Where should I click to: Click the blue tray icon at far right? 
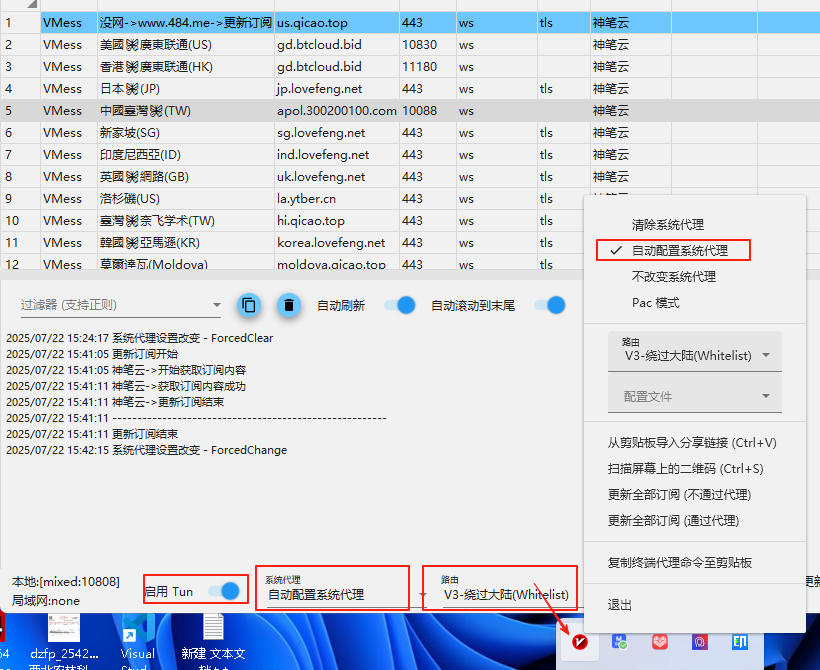[x=739, y=641]
